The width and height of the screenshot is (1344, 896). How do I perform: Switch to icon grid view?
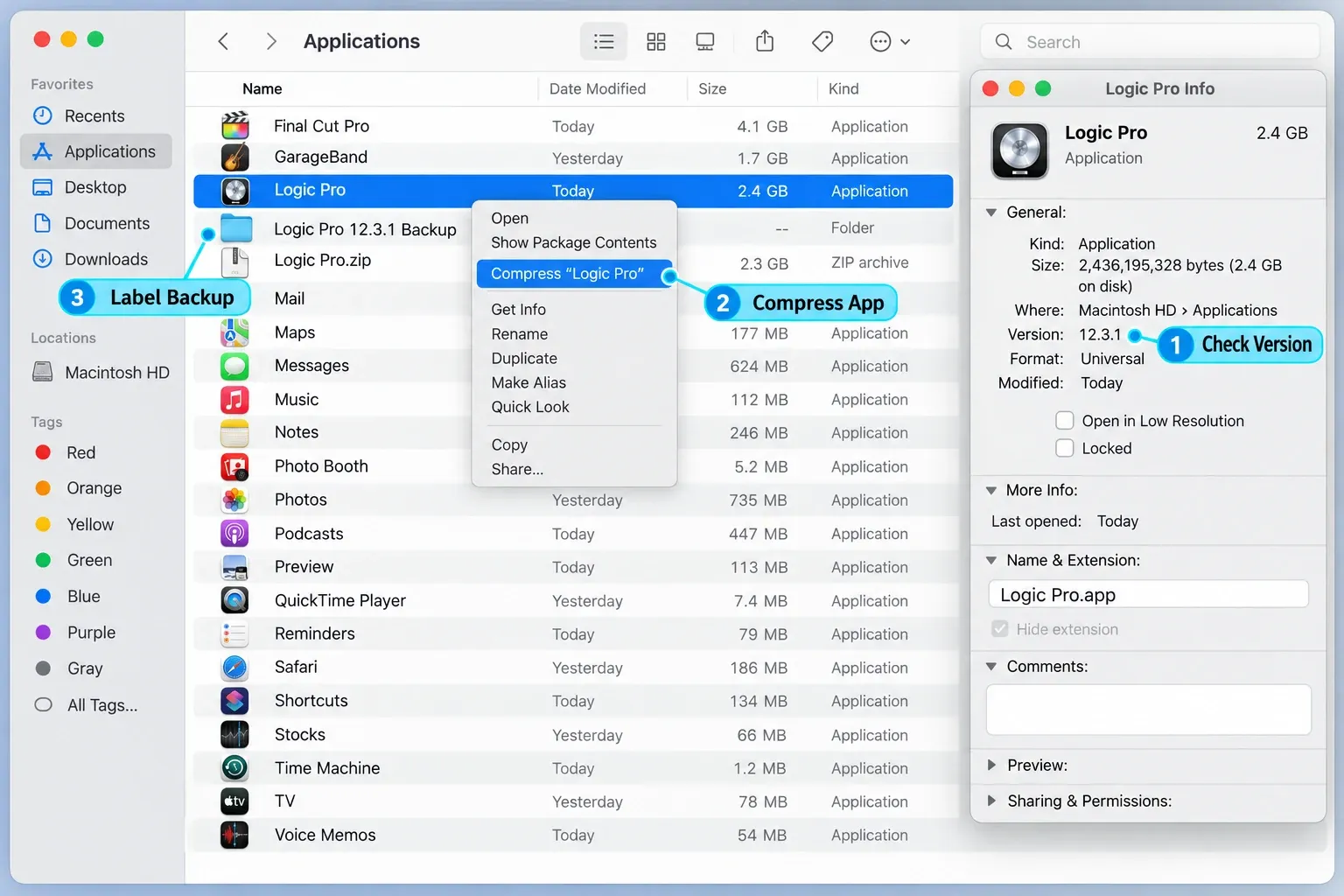pos(656,41)
